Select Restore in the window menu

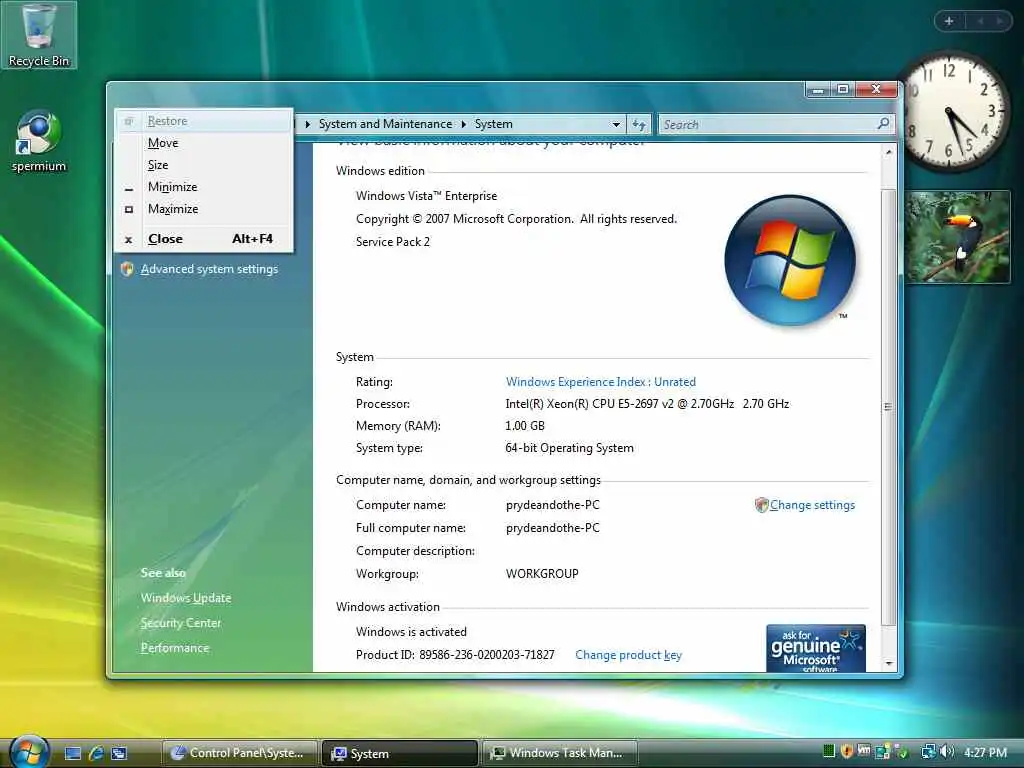click(x=204, y=121)
